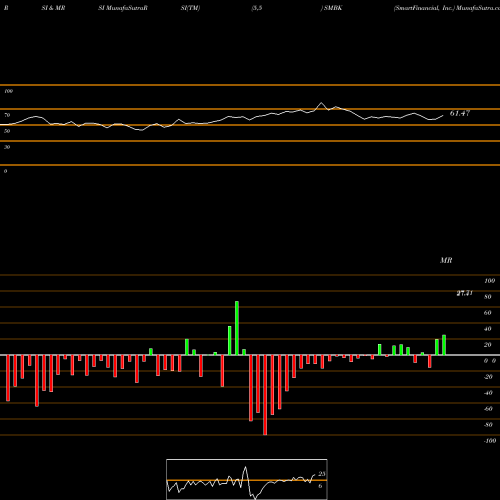Click the SMBK ticker text in header
This screenshot has width=500, height=500.
click(x=333, y=8)
